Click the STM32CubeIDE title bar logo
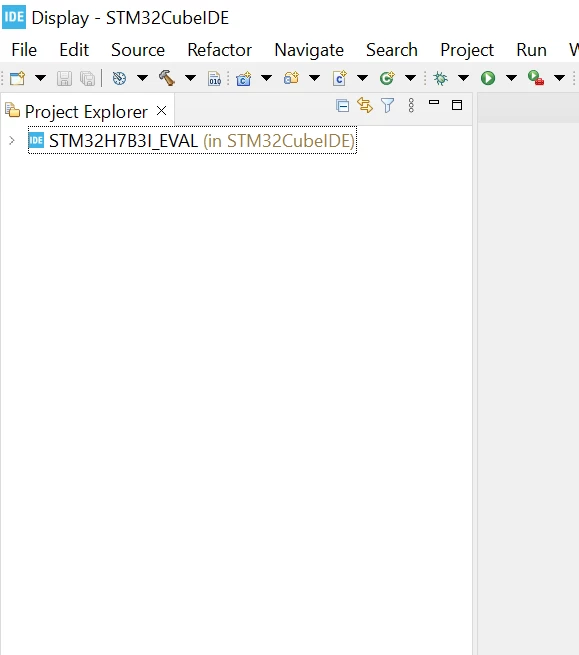This screenshot has height=655, width=579. coord(14,17)
